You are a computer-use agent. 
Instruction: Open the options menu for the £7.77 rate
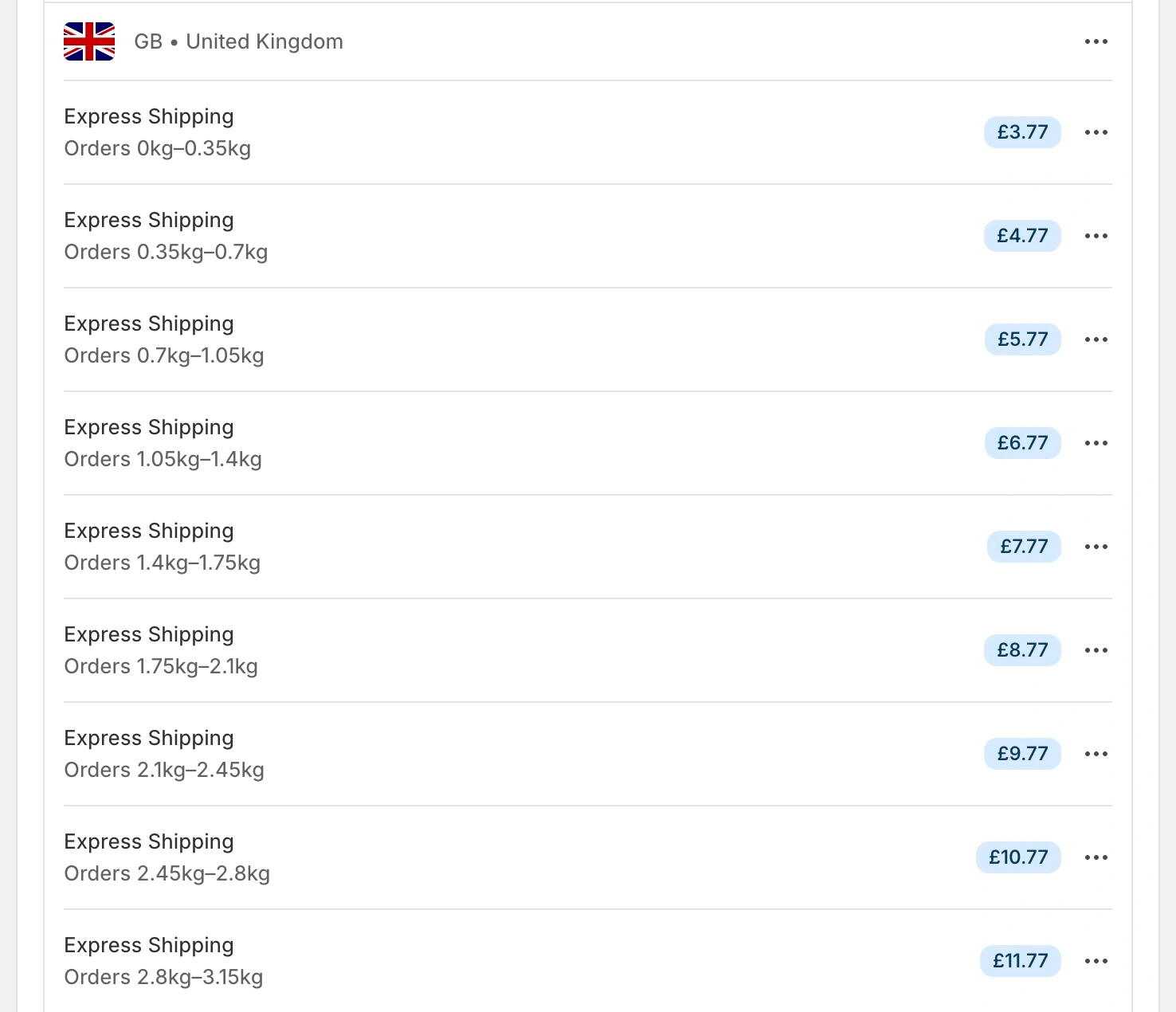pyautogui.click(x=1096, y=547)
